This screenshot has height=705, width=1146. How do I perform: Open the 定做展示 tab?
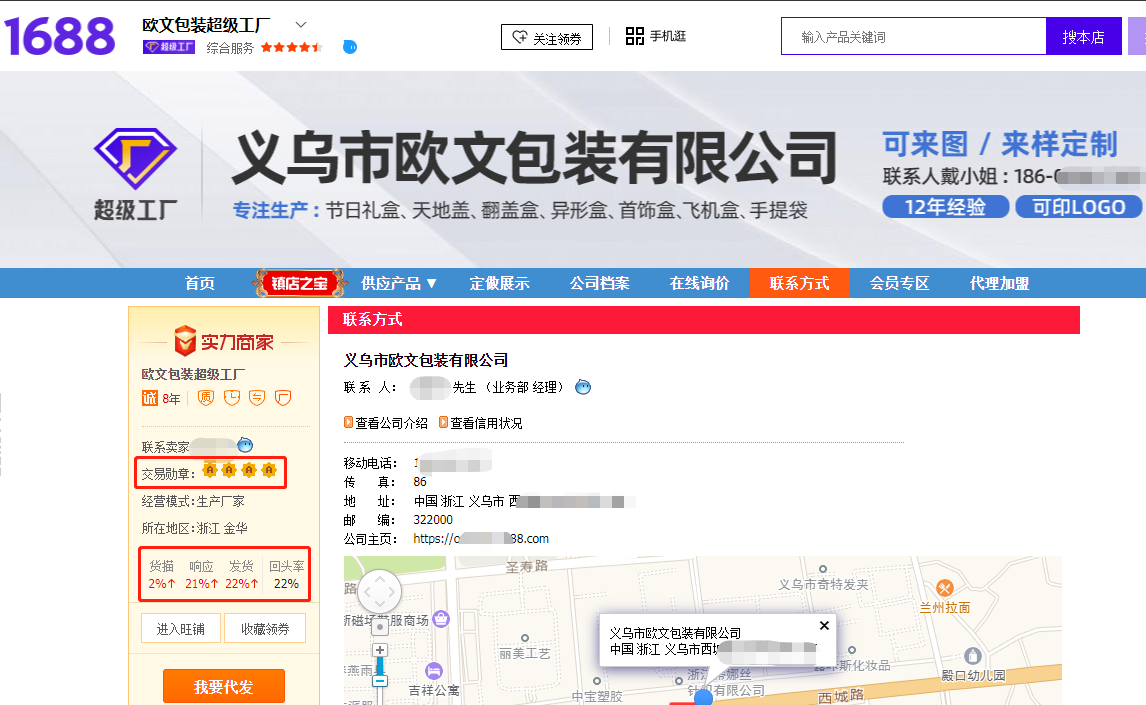coord(499,283)
